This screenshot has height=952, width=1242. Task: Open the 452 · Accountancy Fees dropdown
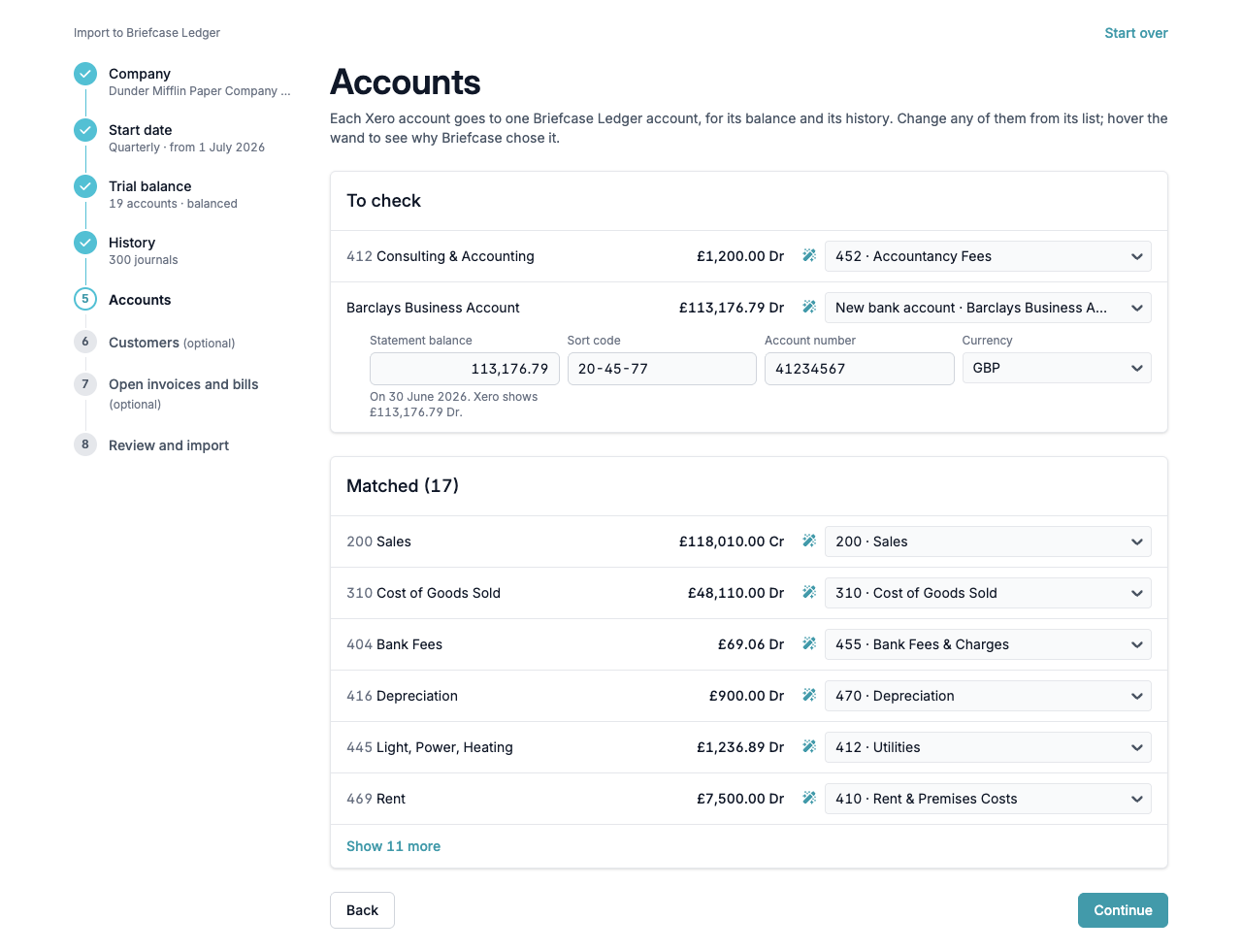(988, 256)
